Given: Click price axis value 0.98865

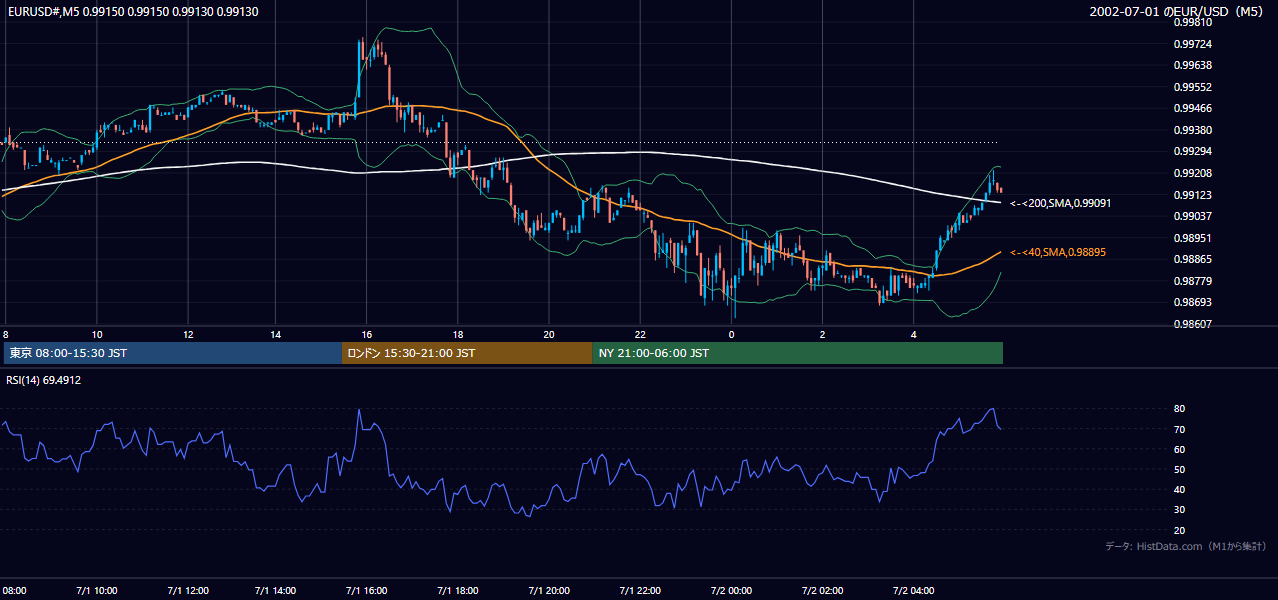Looking at the screenshot, I should (1192, 259).
